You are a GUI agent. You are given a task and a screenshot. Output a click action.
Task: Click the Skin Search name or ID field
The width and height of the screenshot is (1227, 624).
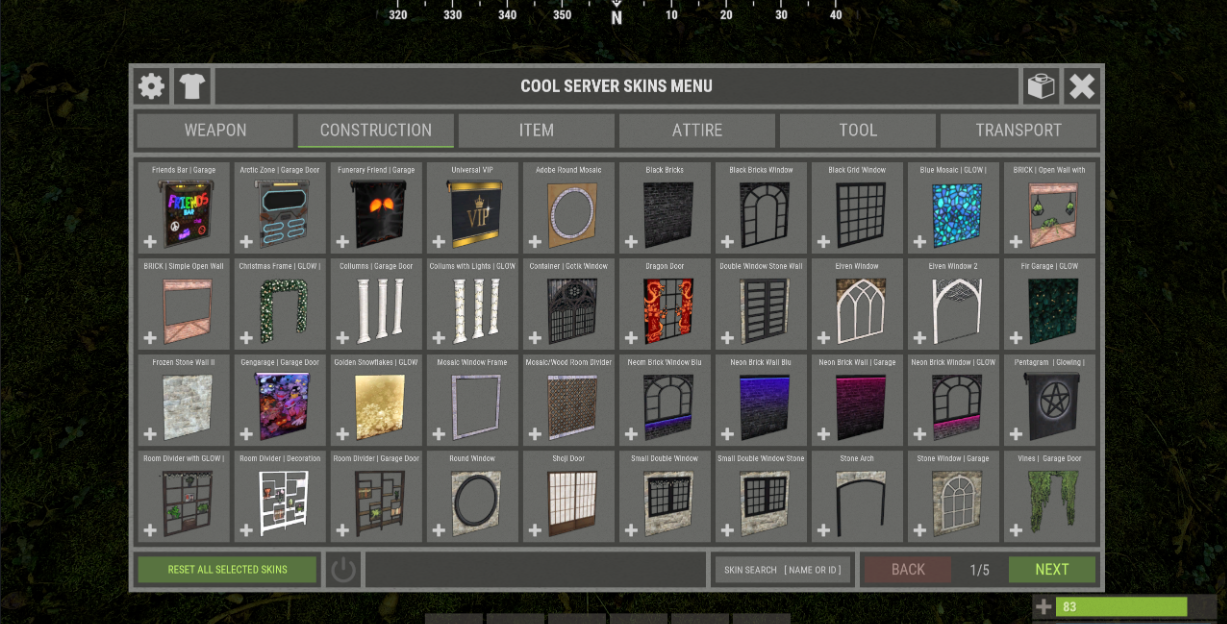782,570
